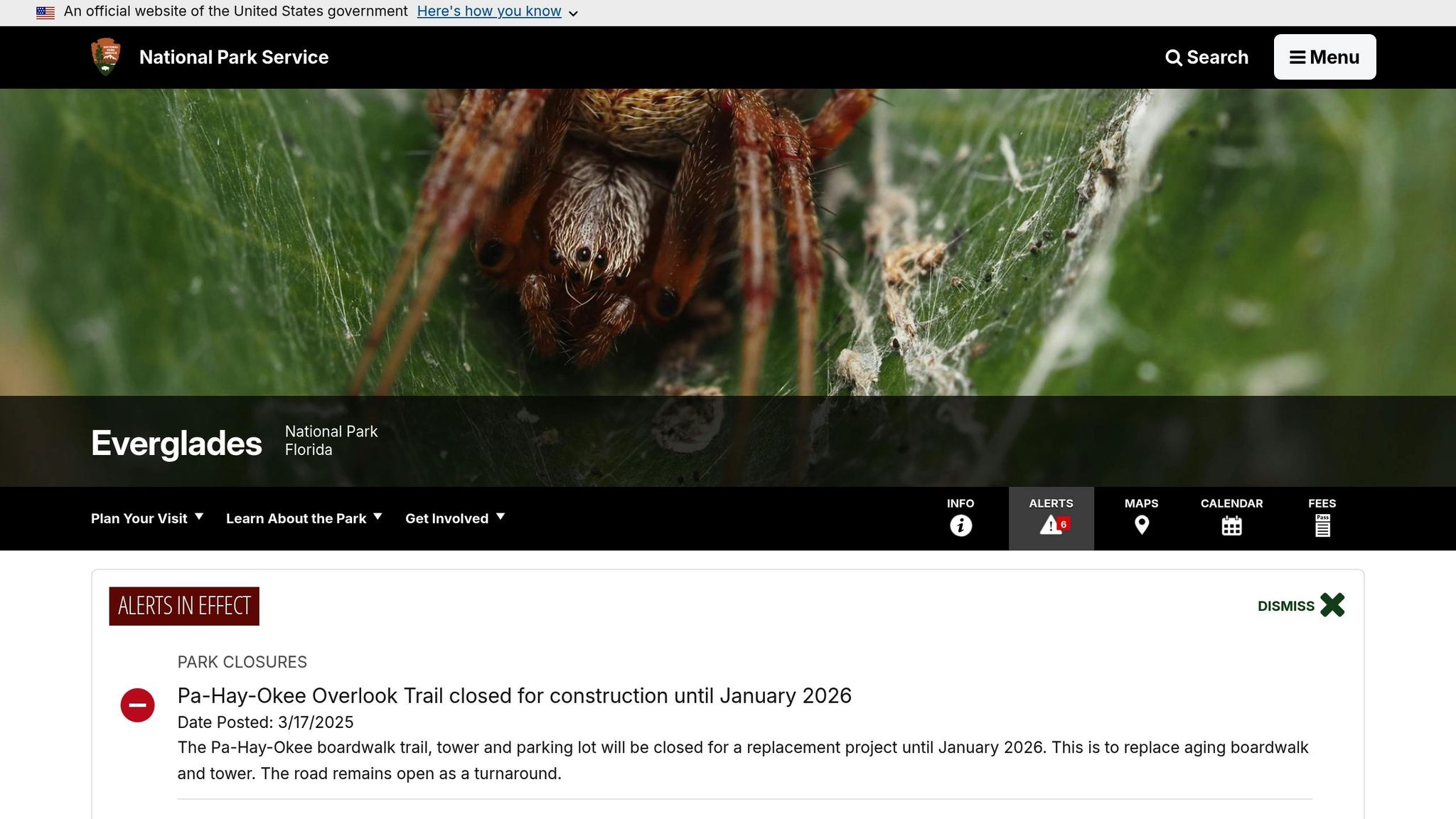Click the US flag icon in banner
Viewport: 1456px width, 819px height.
coord(45,12)
